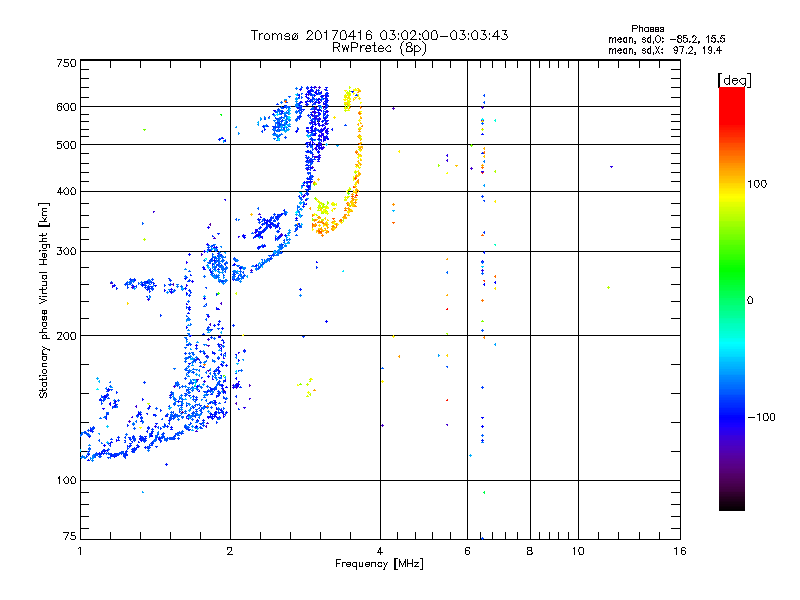
Task: Click the x-axis tick label '1'
Action: [x=80, y=551]
